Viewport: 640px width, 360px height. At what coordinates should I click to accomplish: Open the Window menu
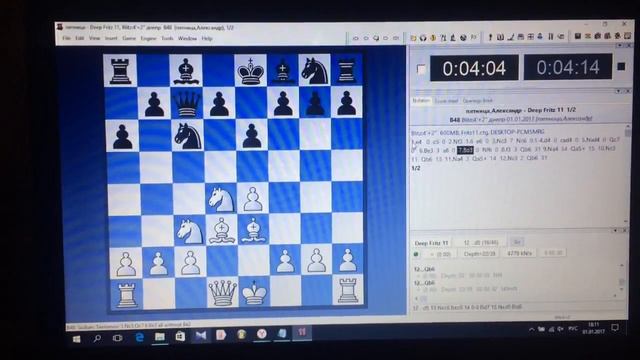(x=187, y=38)
